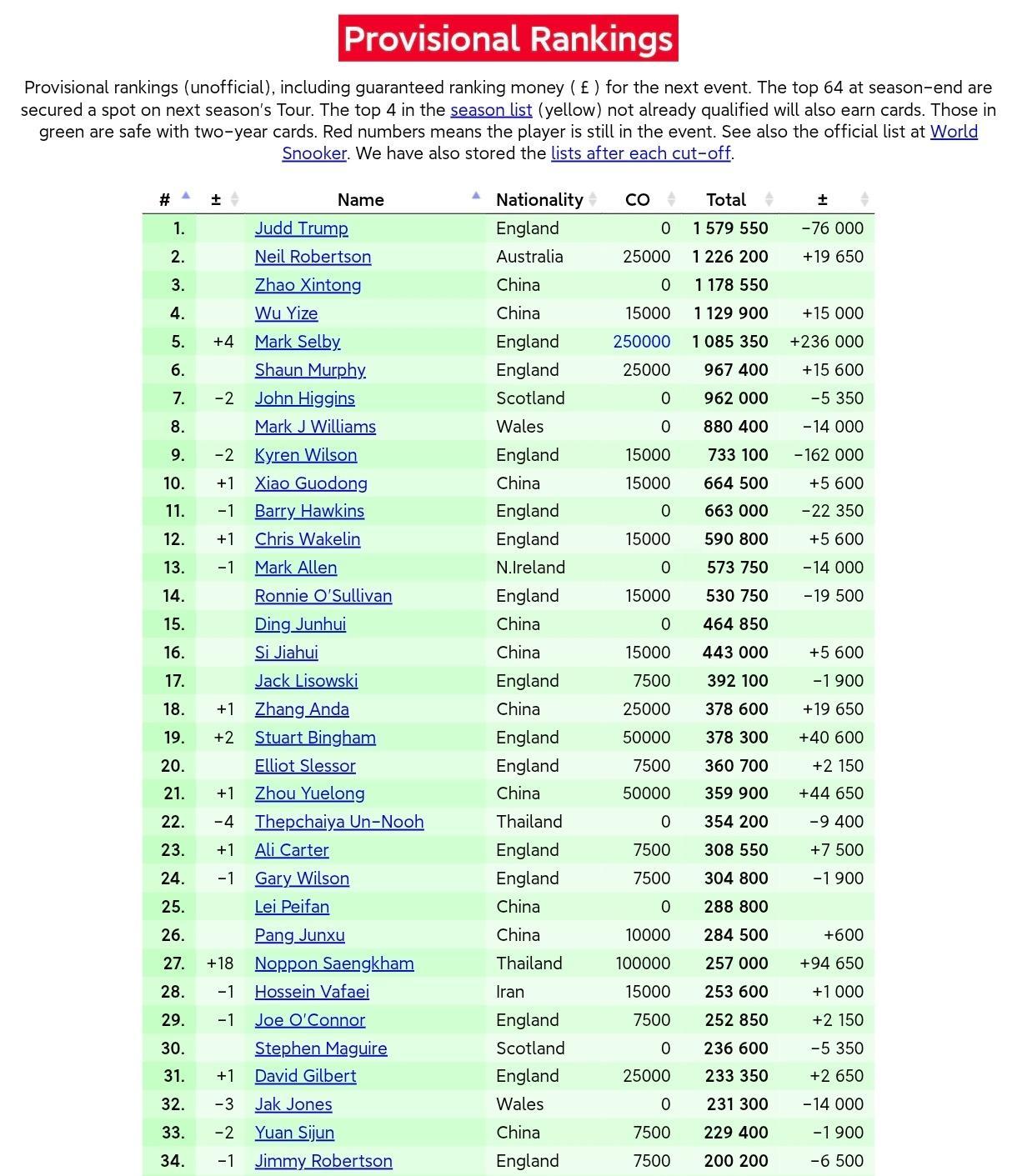Sort by Total column arrows
The image size is (1017, 1176).
769,198
